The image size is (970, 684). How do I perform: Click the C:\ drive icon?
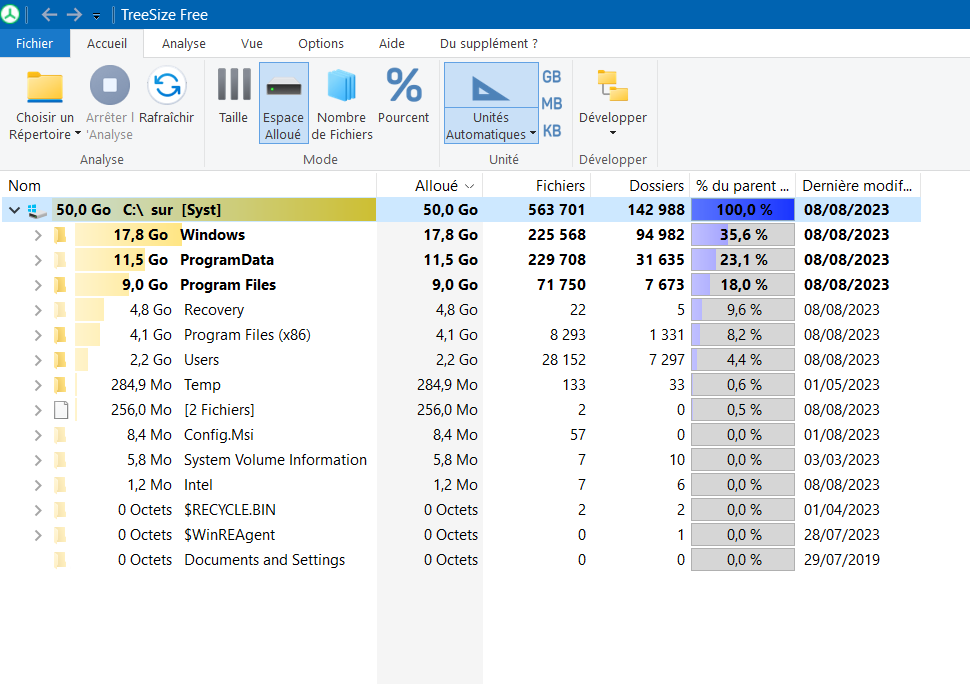36,211
